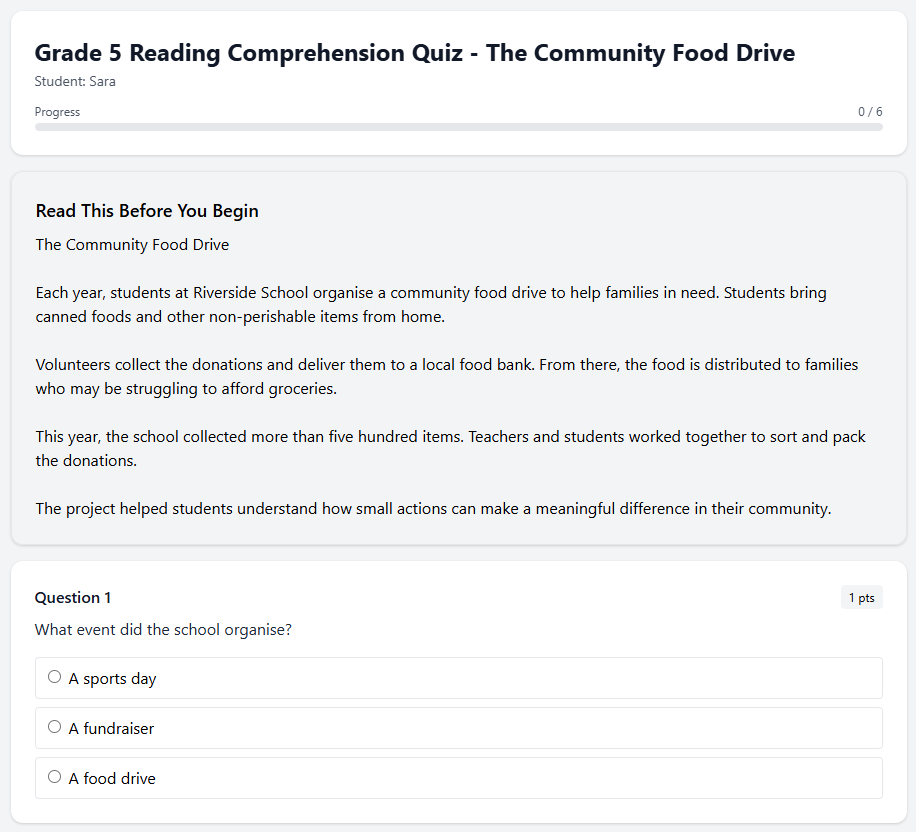Screen dimensions: 916x832
Task: Click the "Read This Before You Begin" heading
Action: 146,211
